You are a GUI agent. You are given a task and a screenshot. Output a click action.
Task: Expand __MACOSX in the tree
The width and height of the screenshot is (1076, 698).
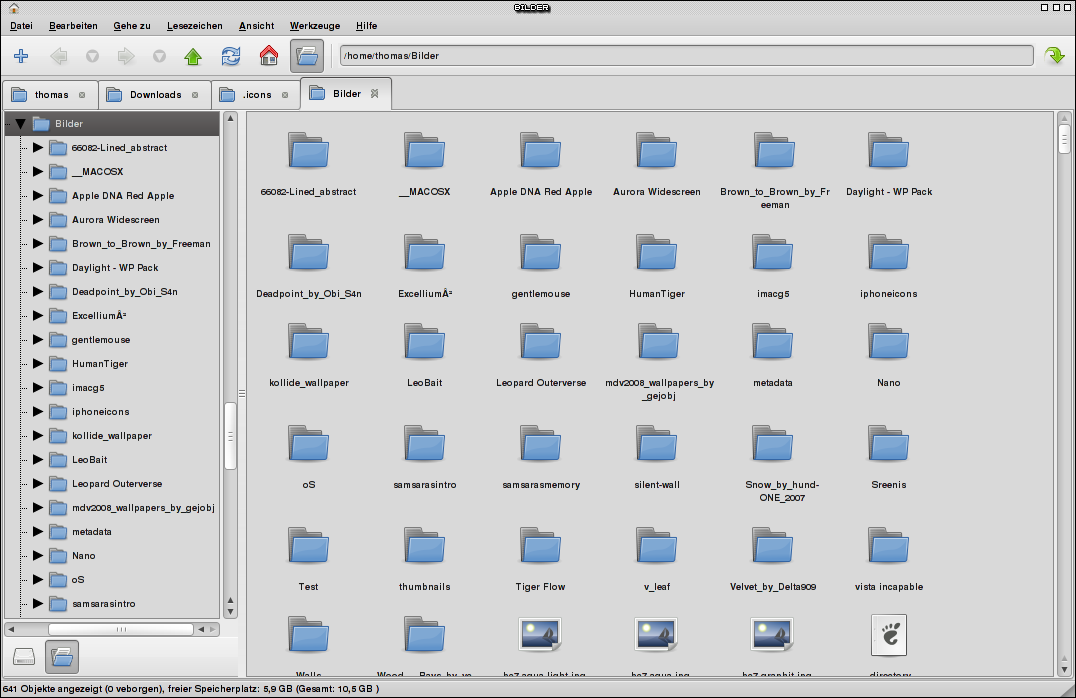pos(38,172)
